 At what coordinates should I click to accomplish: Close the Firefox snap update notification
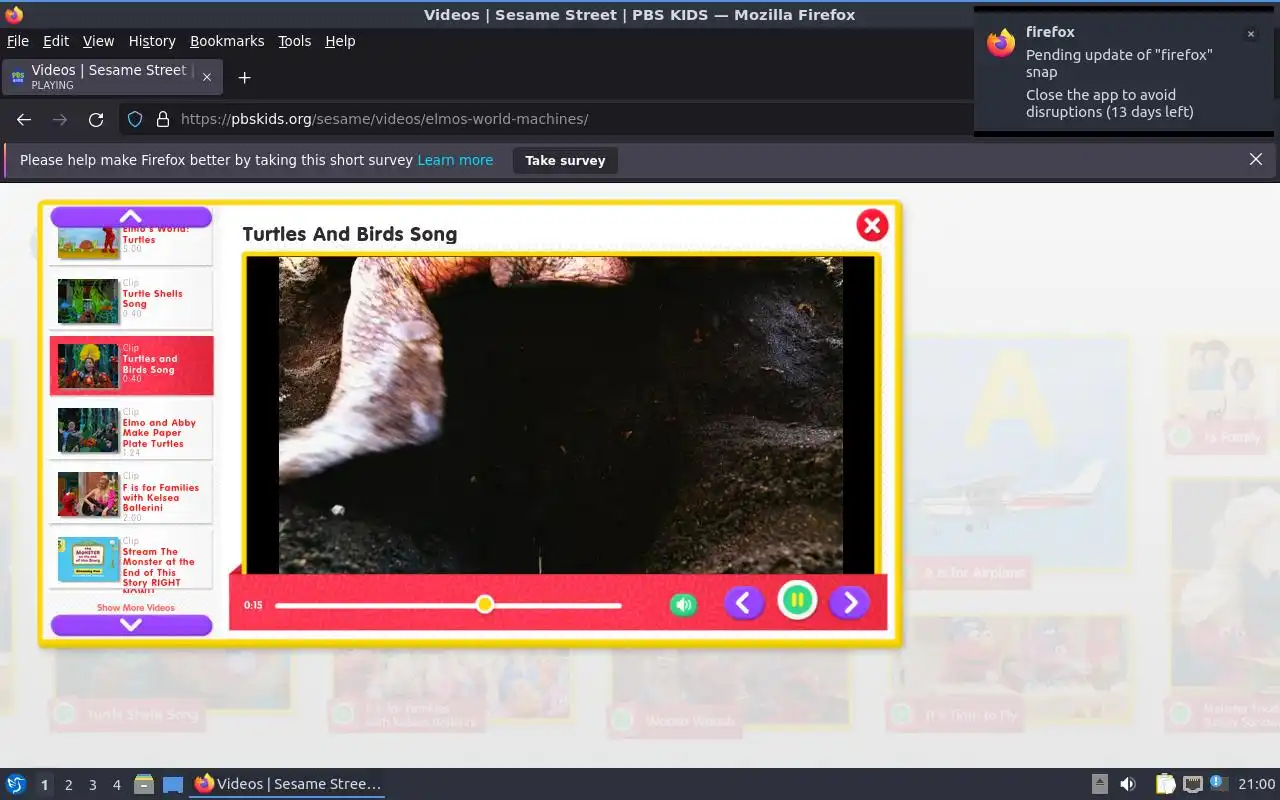pyautogui.click(x=1250, y=34)
